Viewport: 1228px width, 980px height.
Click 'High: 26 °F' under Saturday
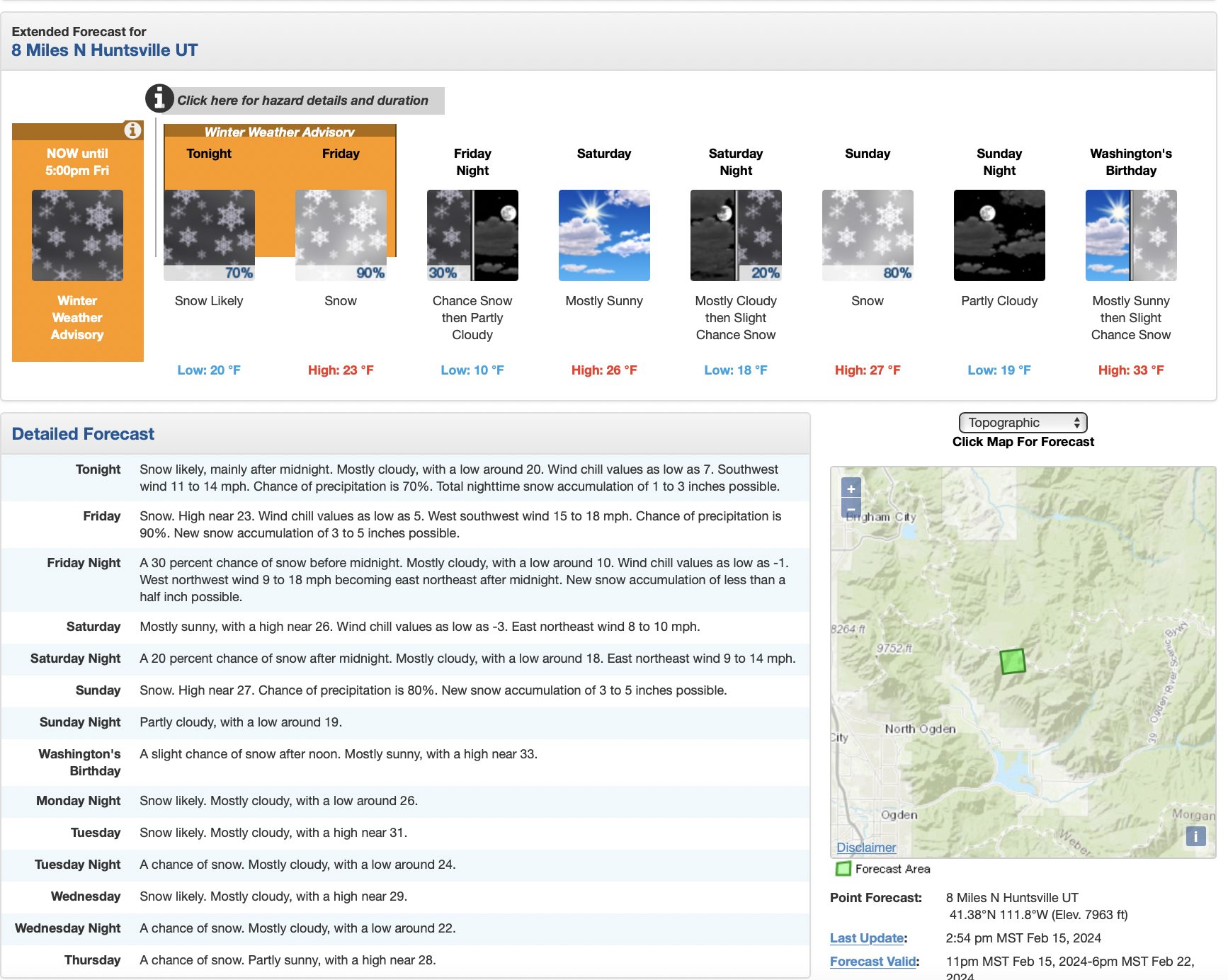coord(604,370)
